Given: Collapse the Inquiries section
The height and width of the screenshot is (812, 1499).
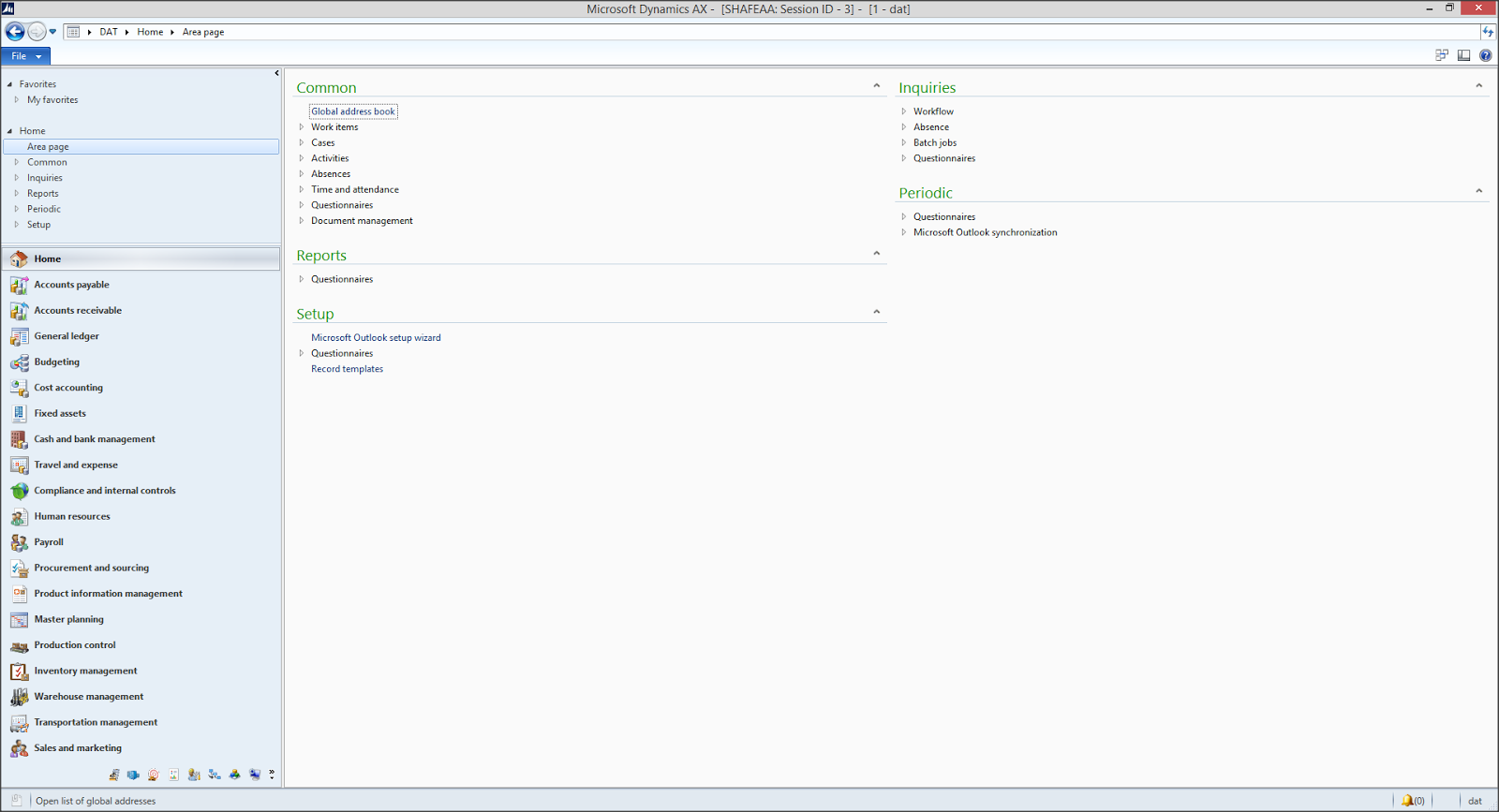Looking at the screenshot, I should (x=1479, y=86).
